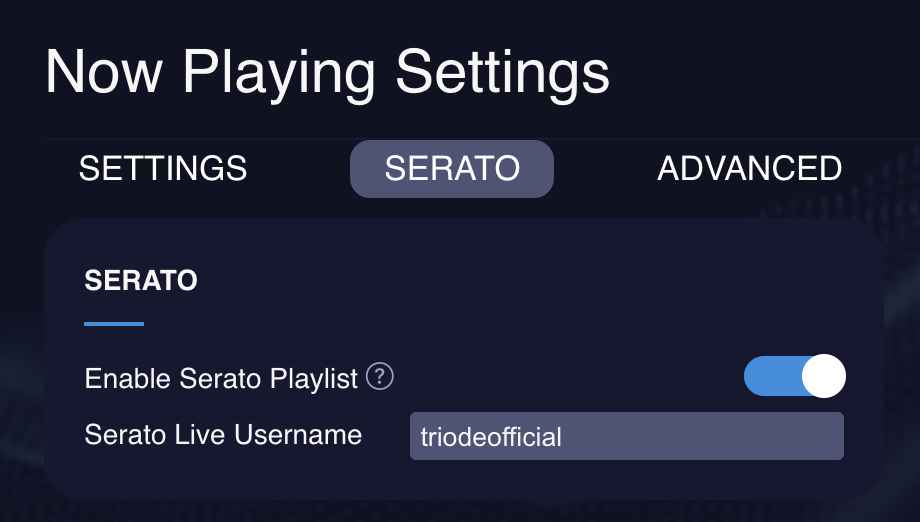Select the highlighted SERATO tab
The image size is (920, 522).
coord(452,169)
